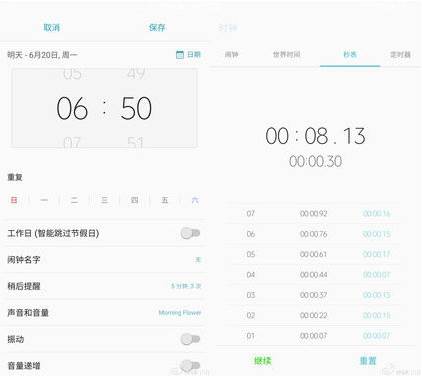
Task: Select Wednesday 三 in the repeat row
Action: tap(104, 200)
